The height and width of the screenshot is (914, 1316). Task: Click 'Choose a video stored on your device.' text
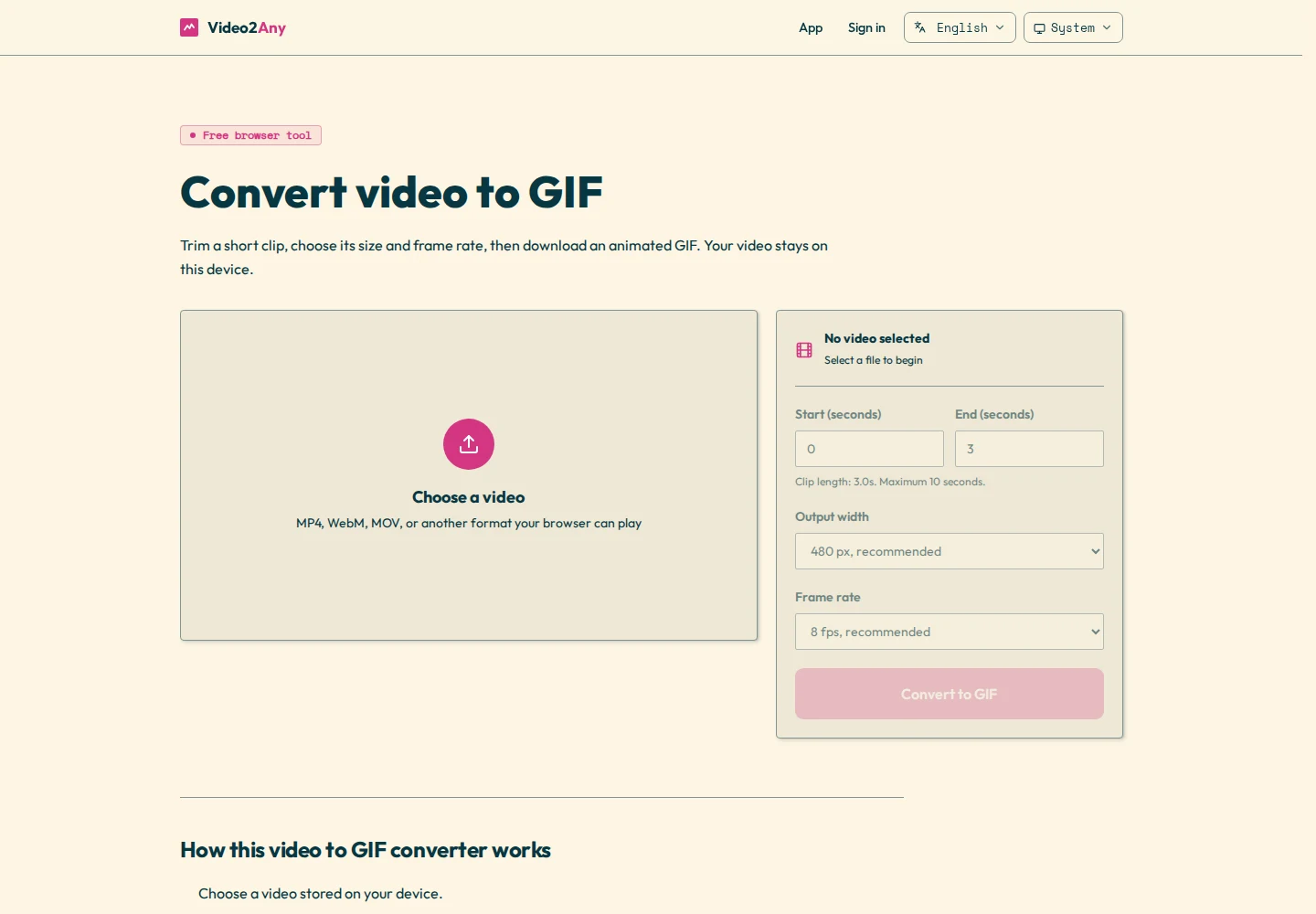(320, 894)
